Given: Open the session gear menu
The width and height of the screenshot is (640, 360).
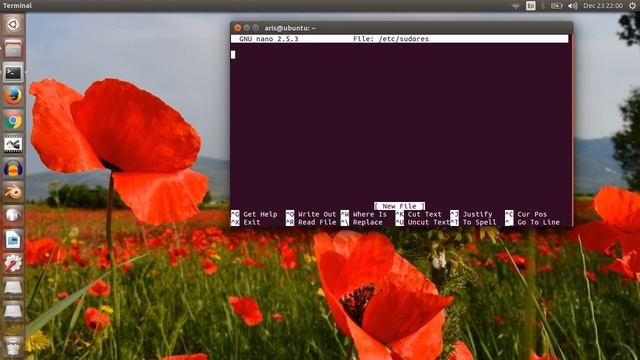Looking at the screenshot, I should pyautogui.click(x=632, y=6).
